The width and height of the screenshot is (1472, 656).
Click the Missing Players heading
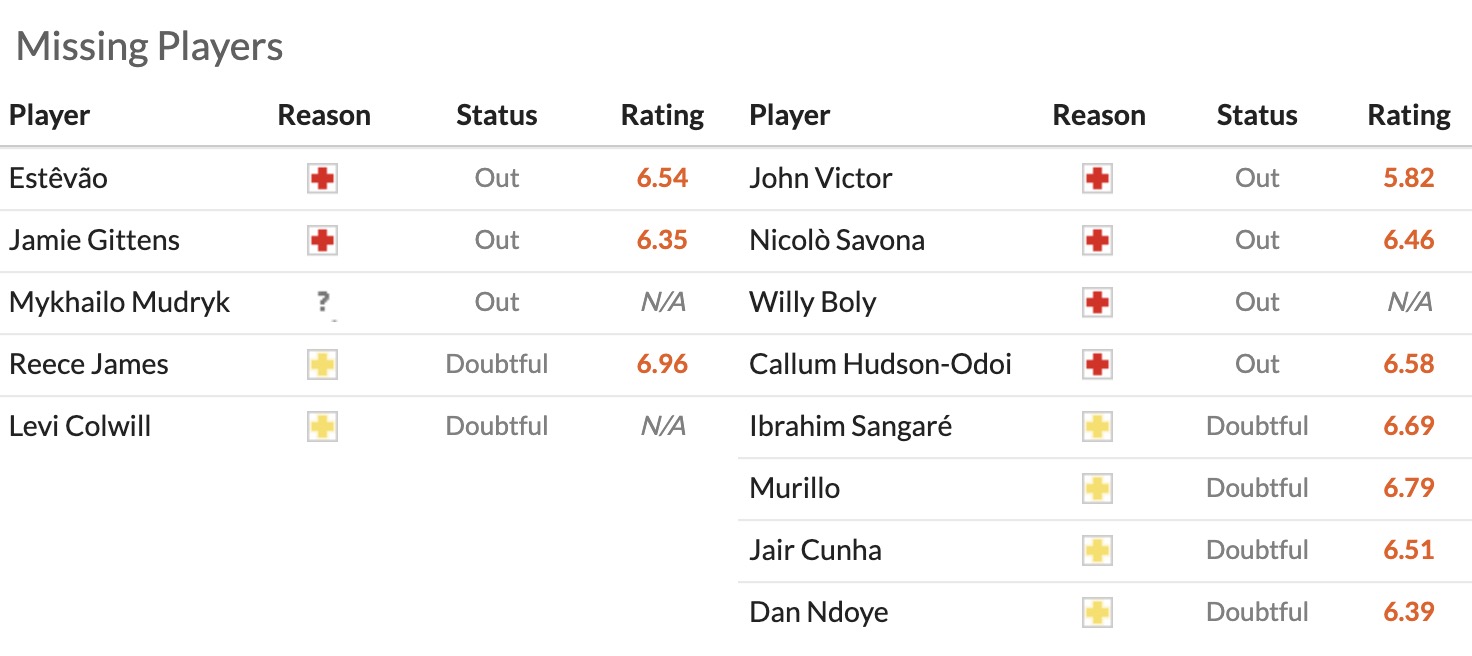click(150, 46)
